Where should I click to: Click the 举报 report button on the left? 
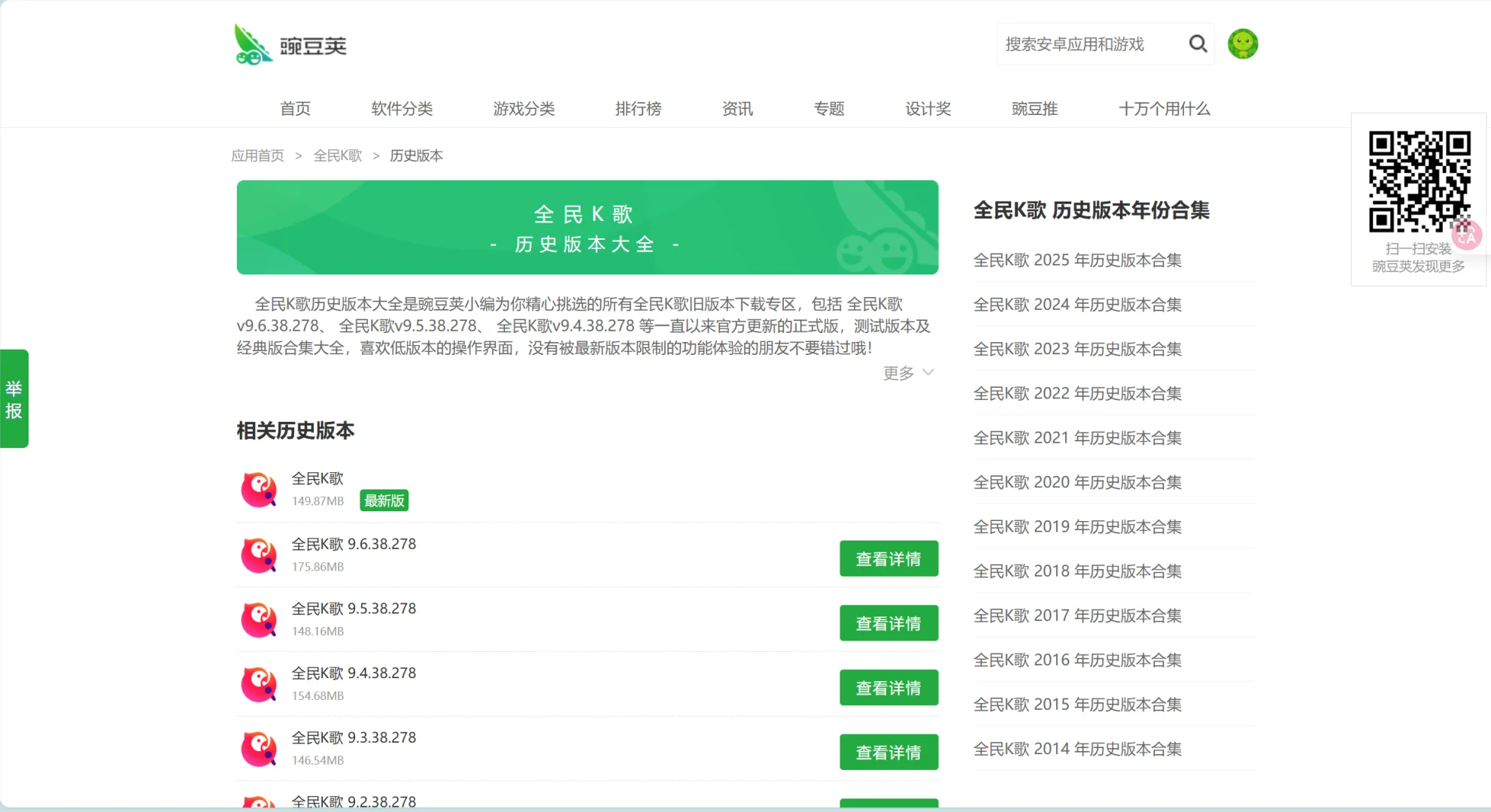pos(14,398)
